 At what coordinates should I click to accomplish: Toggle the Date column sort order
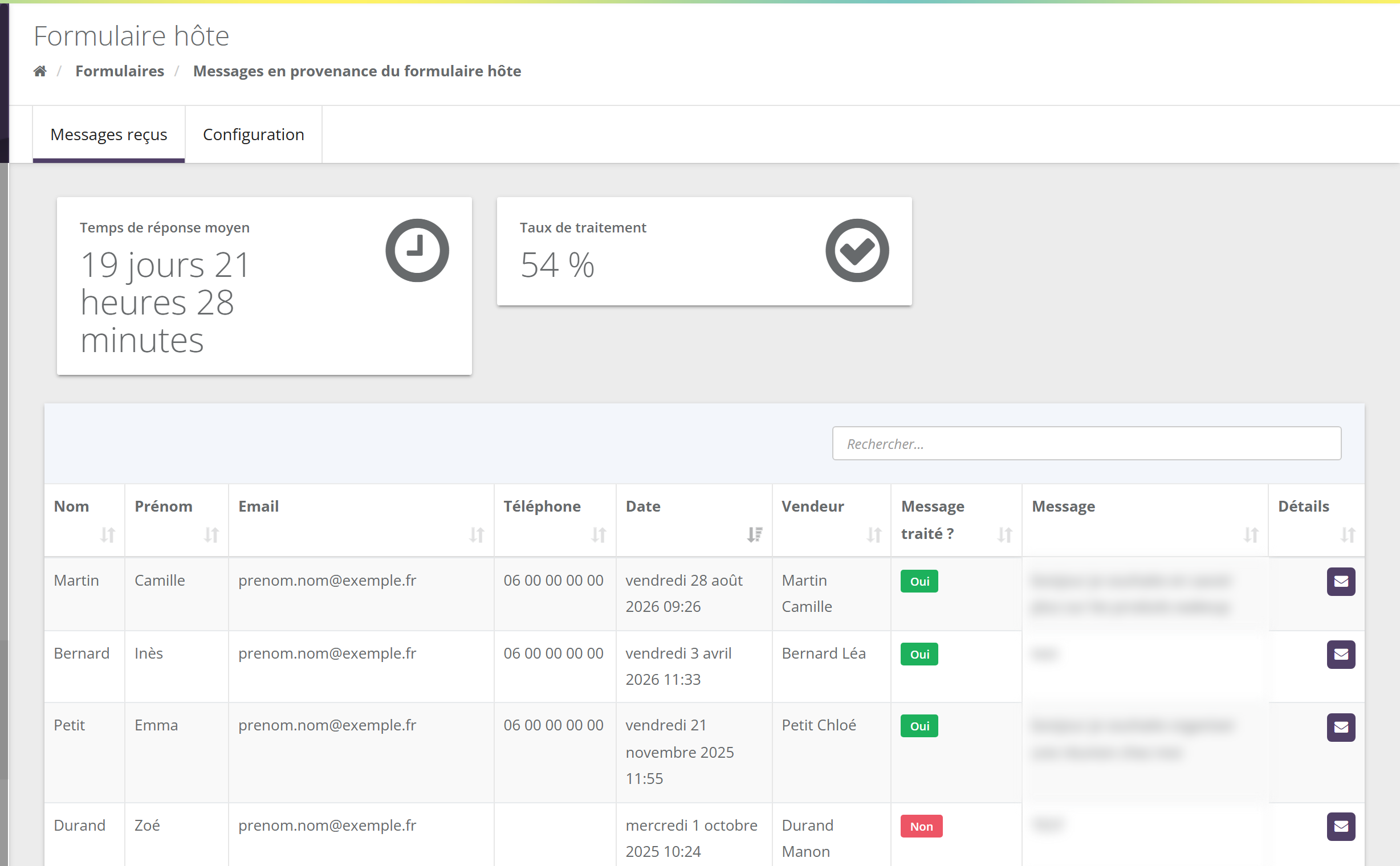[693, 520]
